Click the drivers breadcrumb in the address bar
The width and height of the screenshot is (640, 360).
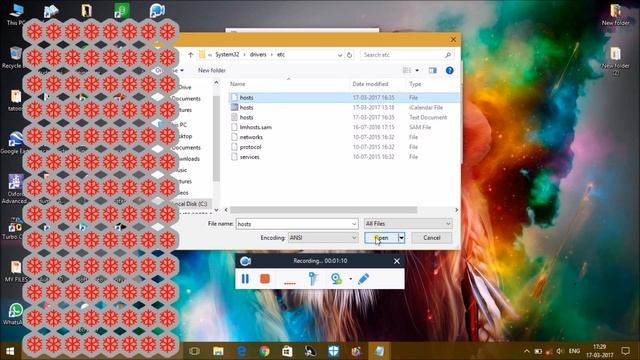point(258,55)
